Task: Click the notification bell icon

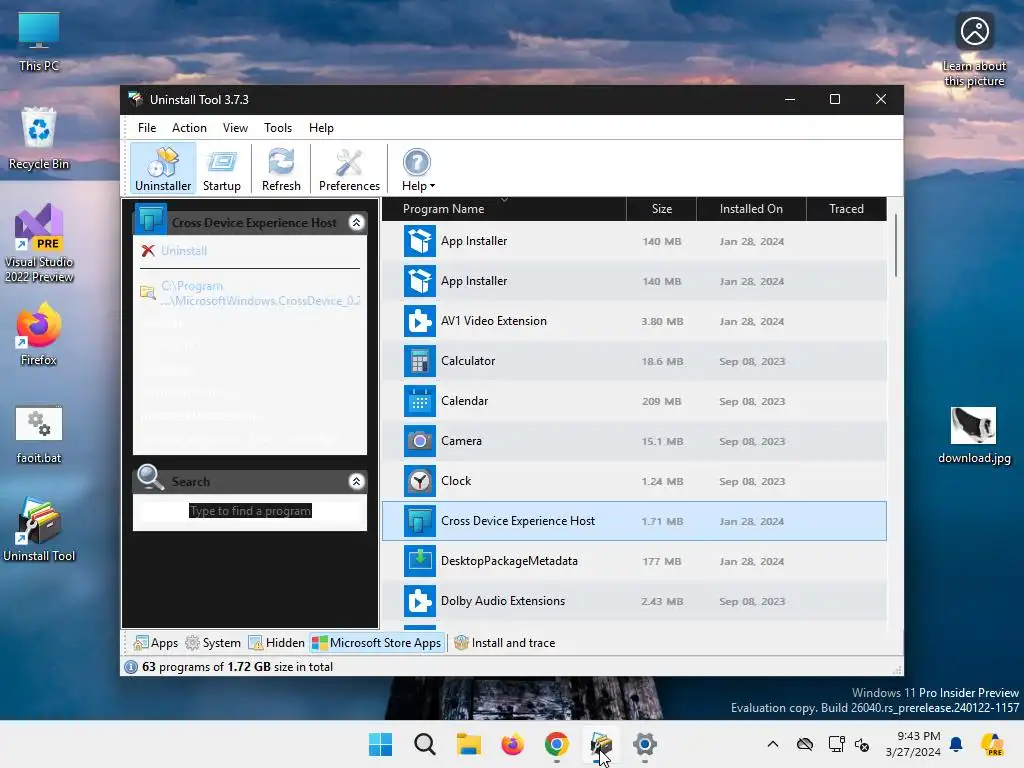Action: click(956, 744)
